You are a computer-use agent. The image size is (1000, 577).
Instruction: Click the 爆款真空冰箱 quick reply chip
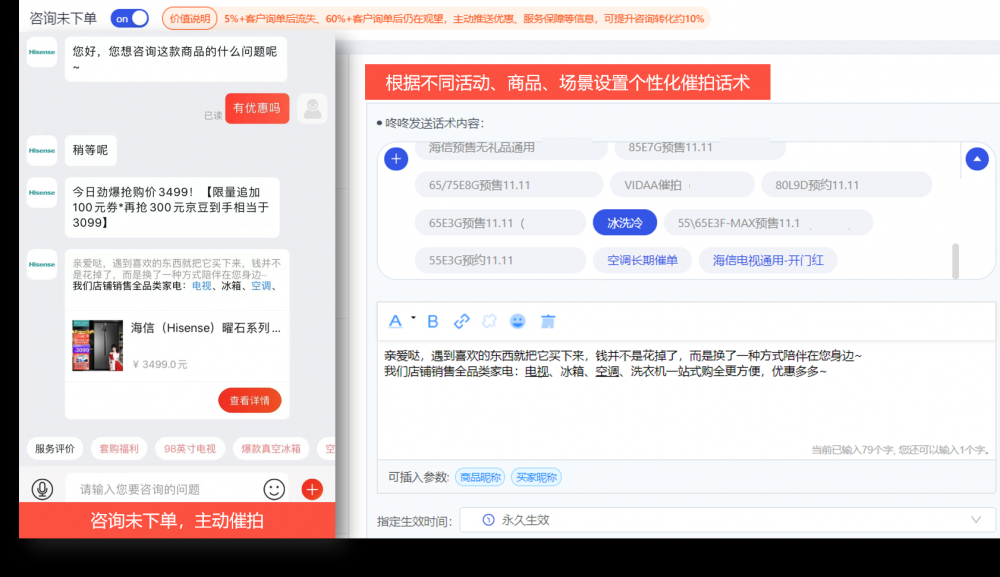pyautogui.click(x=270, y=449)
